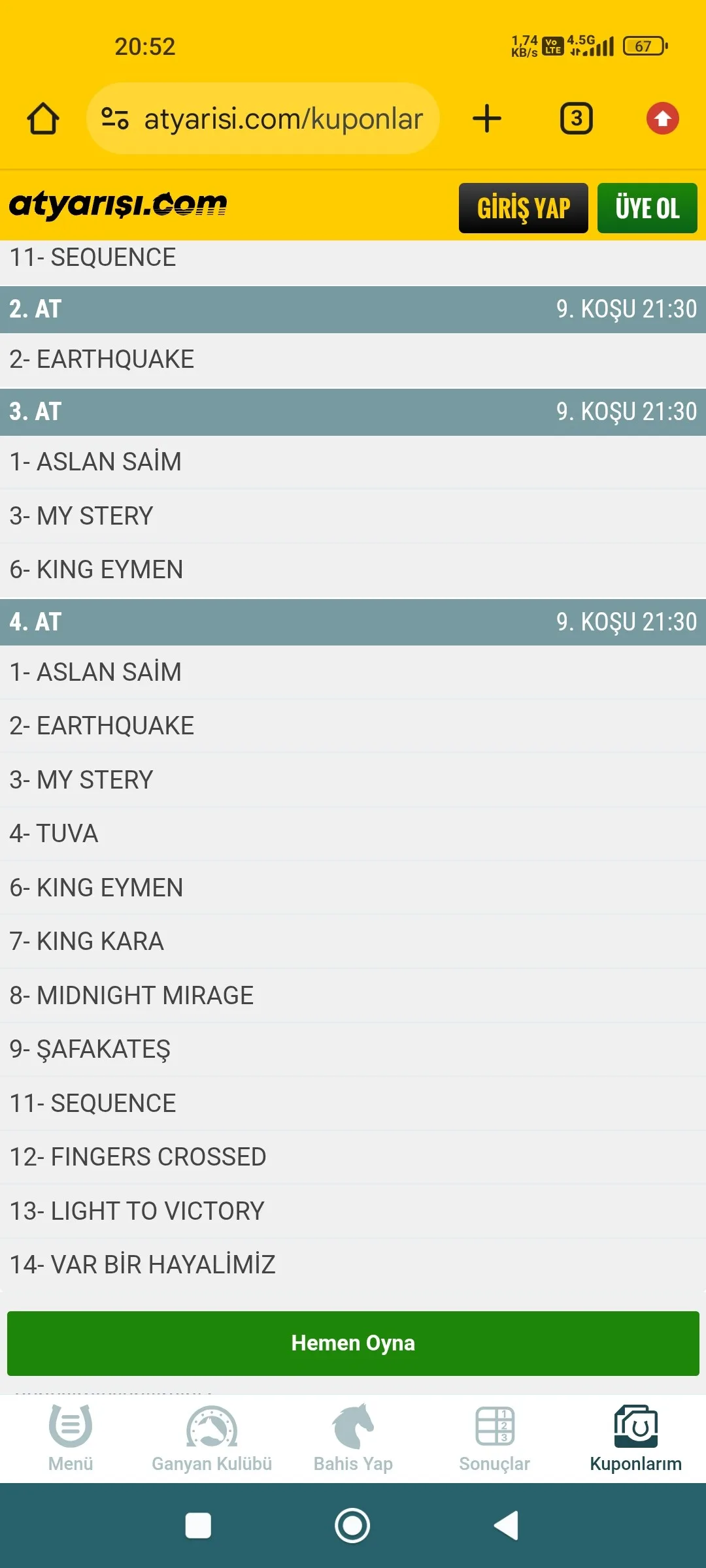Image resolution: width=706 pixels, height=1568 pixels.
Task: Open a new browser tab
Action: click(x=487, y=119)
